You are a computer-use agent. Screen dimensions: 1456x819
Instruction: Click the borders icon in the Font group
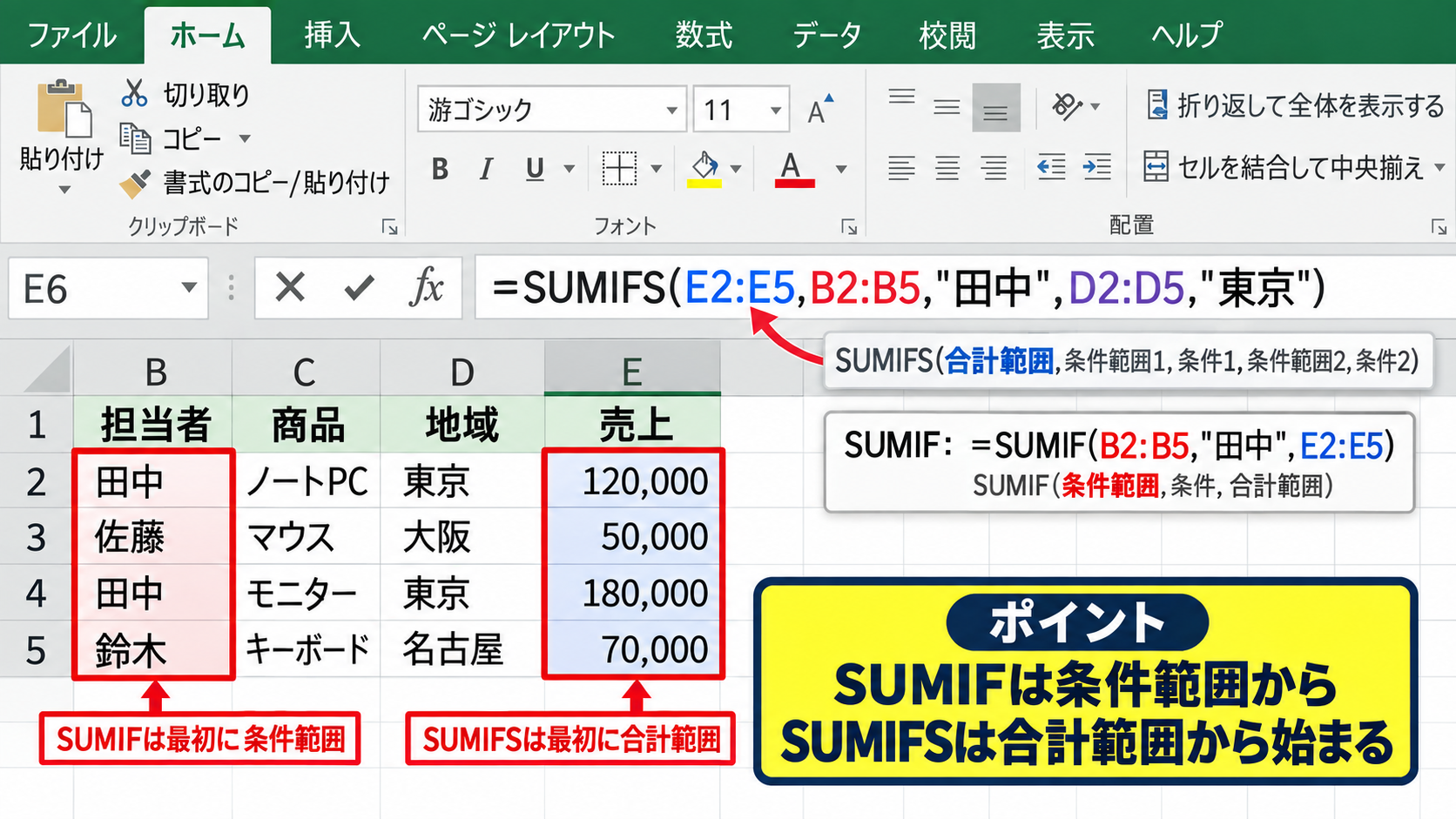coord(619,168)
